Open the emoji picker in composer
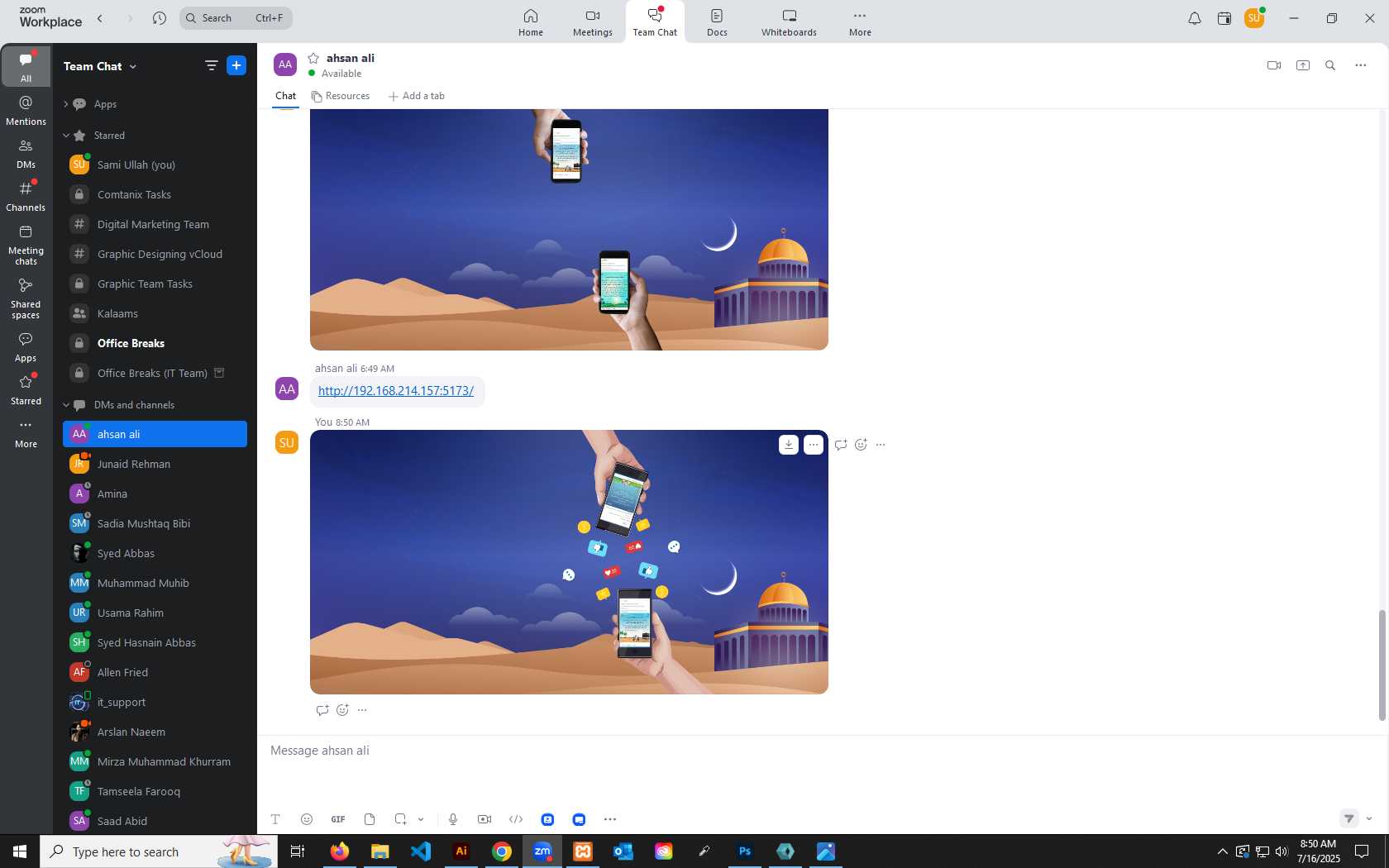Screen dimensions: 1389x868 [x=307, y=819]
